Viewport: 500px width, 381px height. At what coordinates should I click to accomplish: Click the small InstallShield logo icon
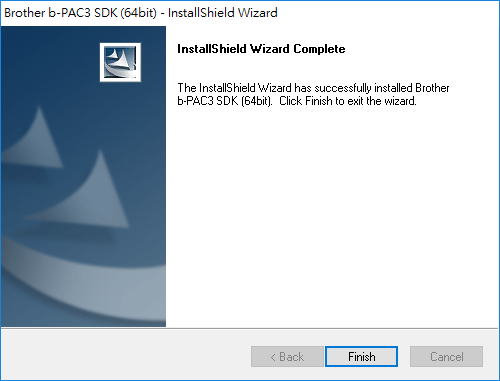click(x=120, y=62)
